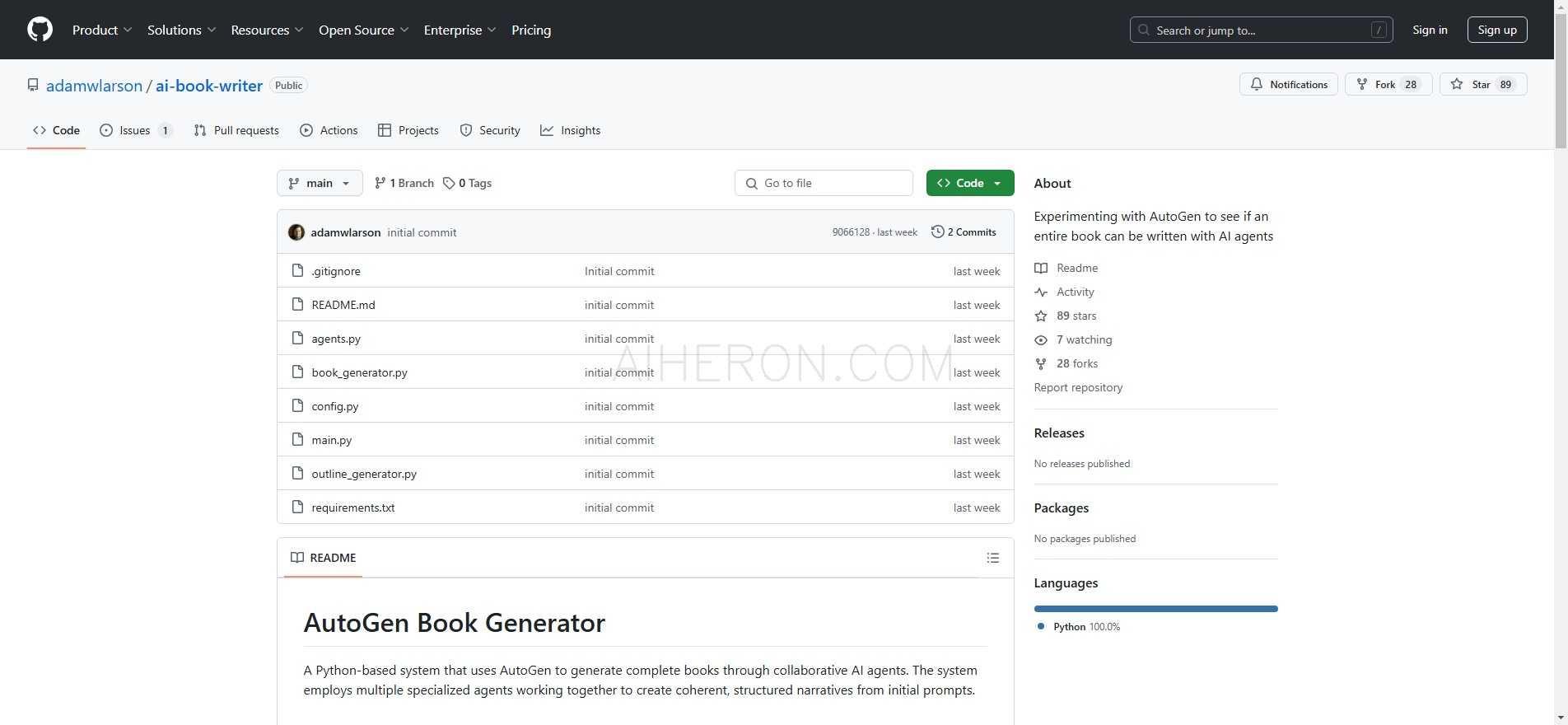This screenshot has width=1568, height=725.
Task: Open the config.py file
Action: [x=335, y=406]
